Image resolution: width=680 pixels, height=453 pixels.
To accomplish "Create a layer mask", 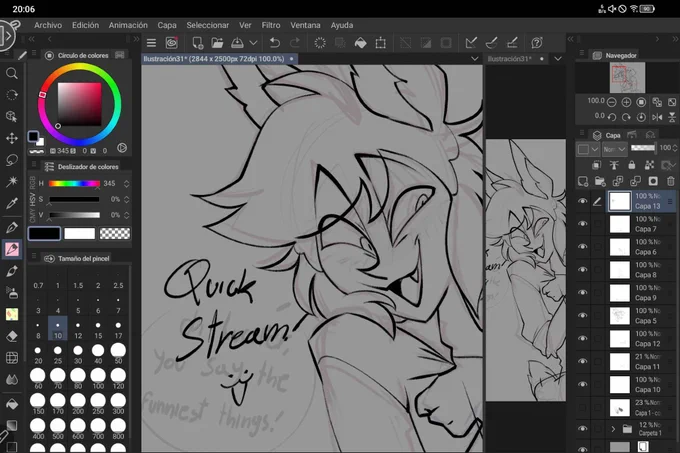I will point(653,181).
